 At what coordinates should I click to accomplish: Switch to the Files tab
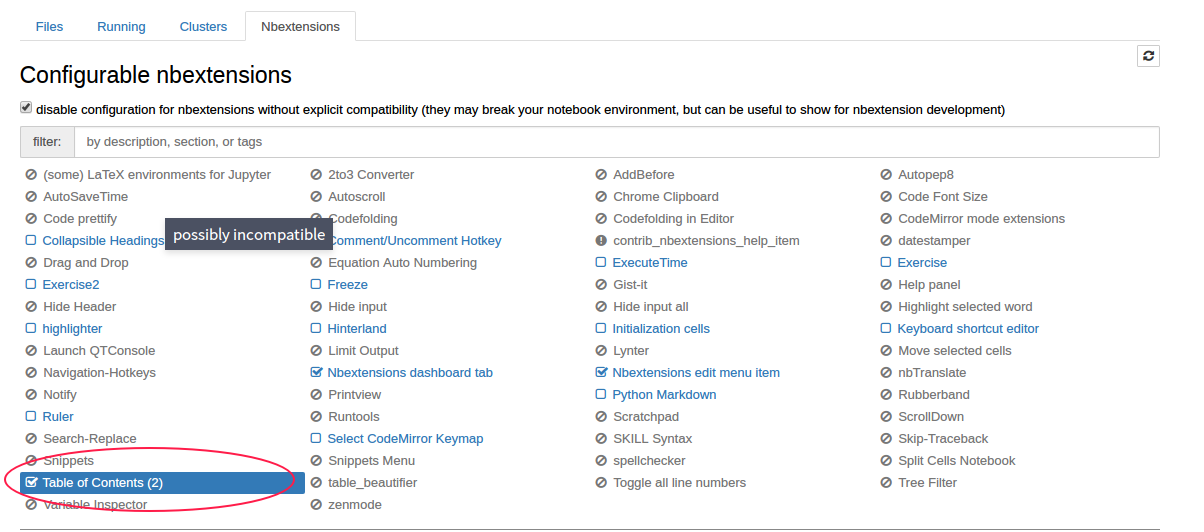(x=49, y=27)
